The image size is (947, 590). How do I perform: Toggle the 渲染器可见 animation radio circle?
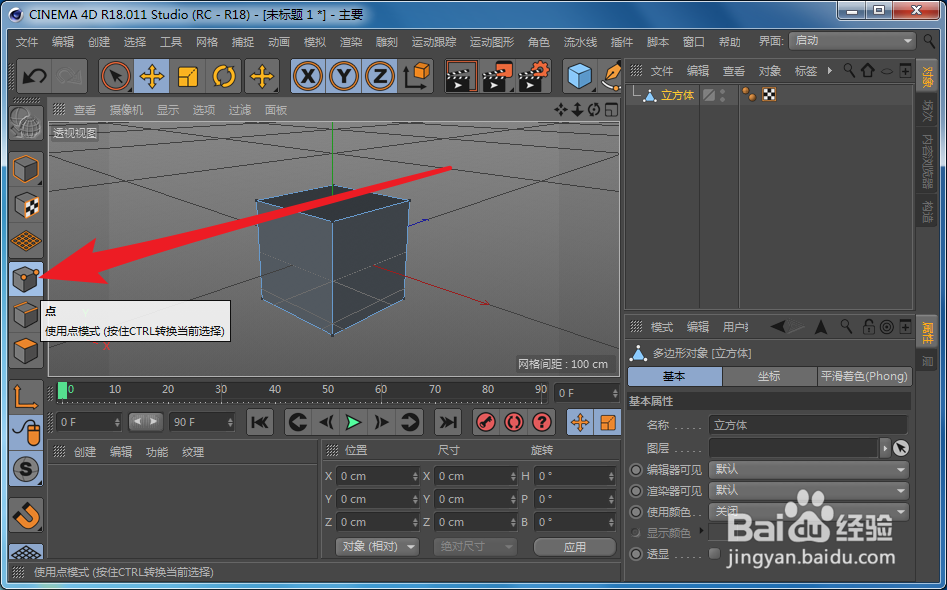click(635, 490)
